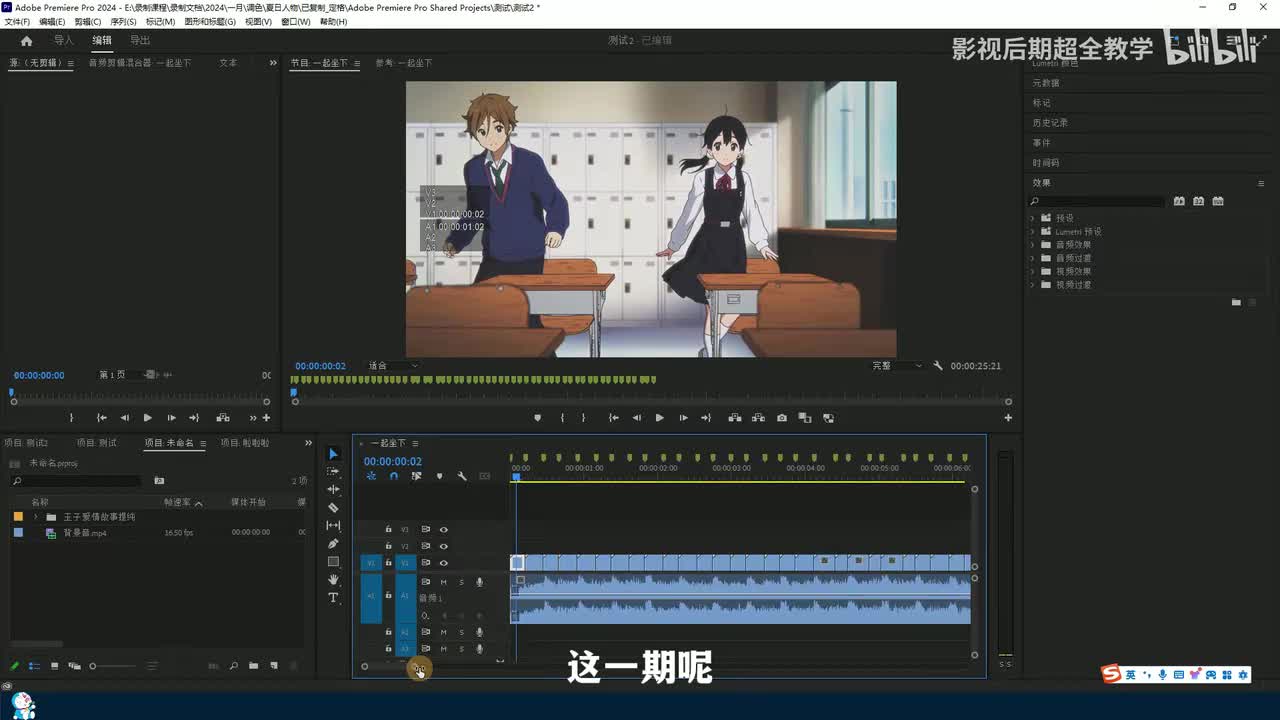This screenshot has height=720, width=1280.
Task: Click Lift button in program monitor
Action: (x=735, y=418)
